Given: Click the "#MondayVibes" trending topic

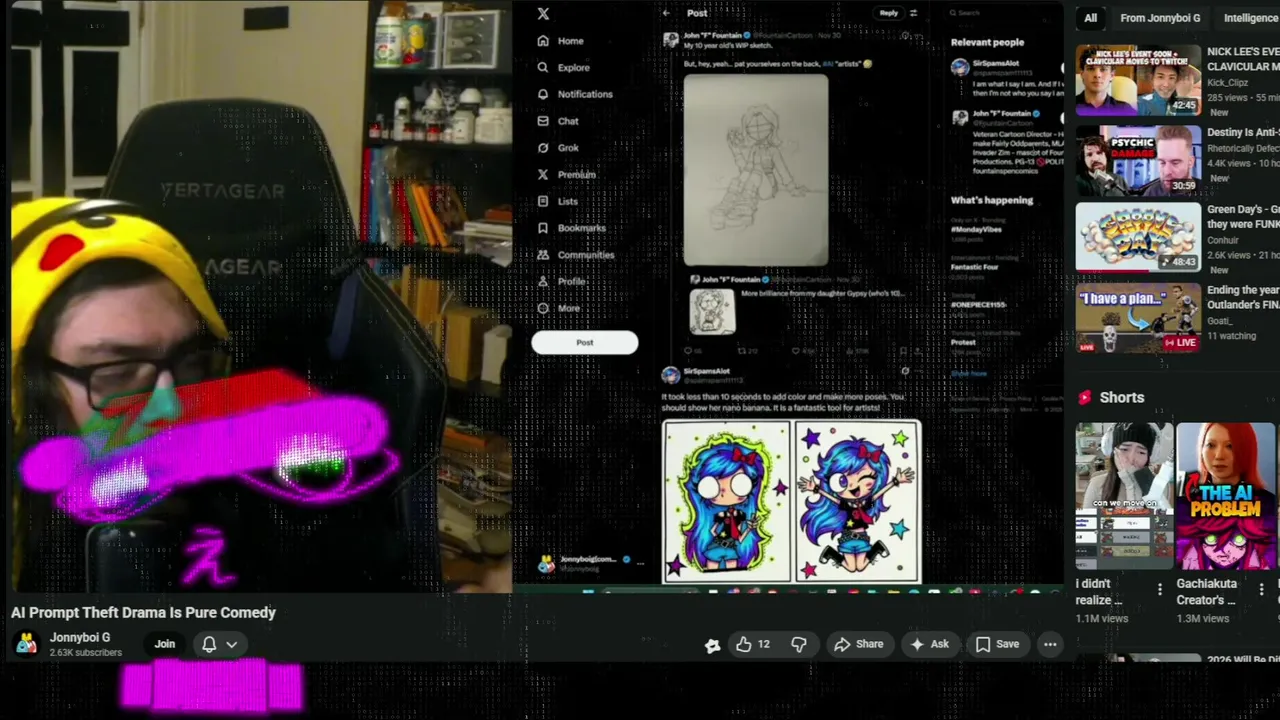Looking at the screenshot, I should [976, 229].
